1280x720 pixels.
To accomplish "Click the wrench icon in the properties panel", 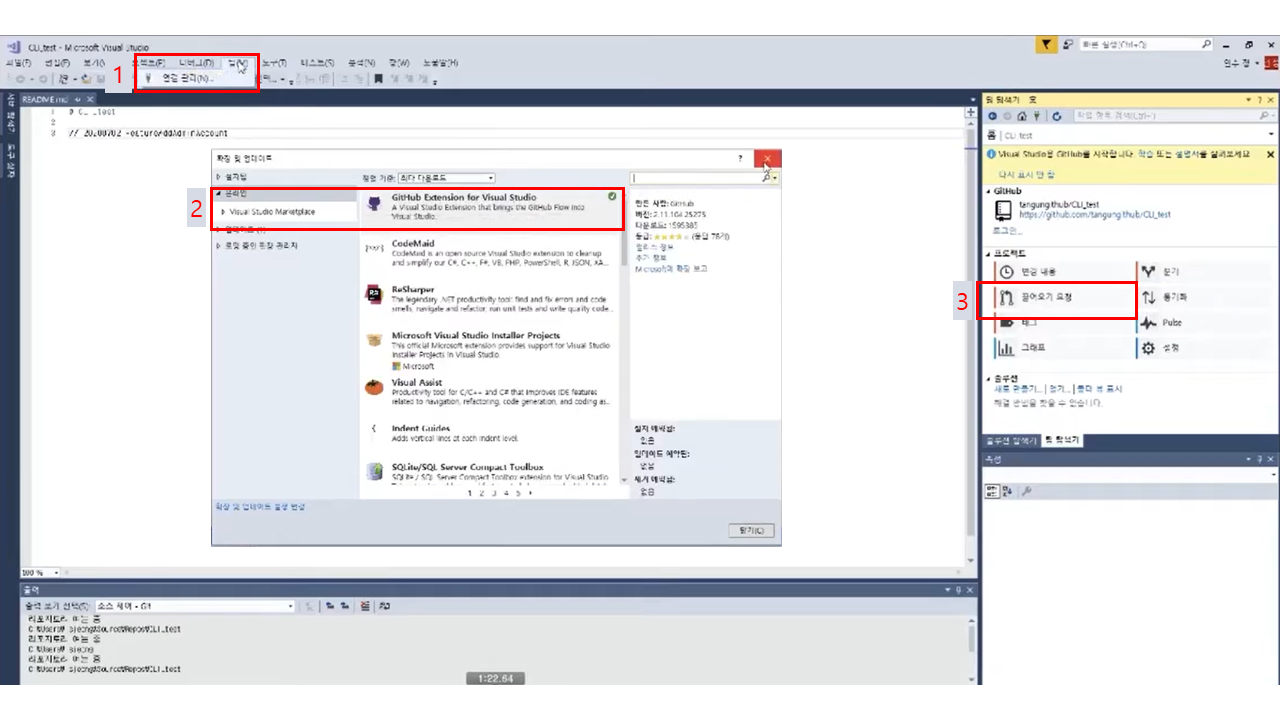I will [x=1026, y=490].
